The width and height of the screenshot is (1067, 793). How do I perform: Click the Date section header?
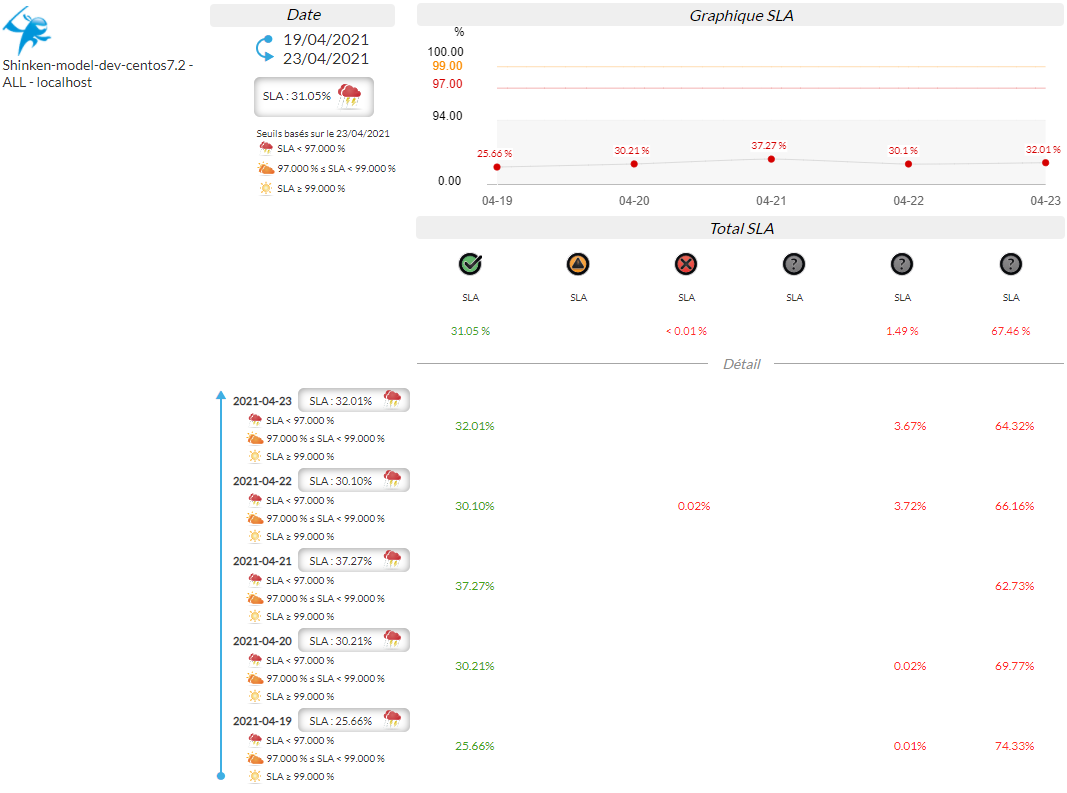(303, 15)
